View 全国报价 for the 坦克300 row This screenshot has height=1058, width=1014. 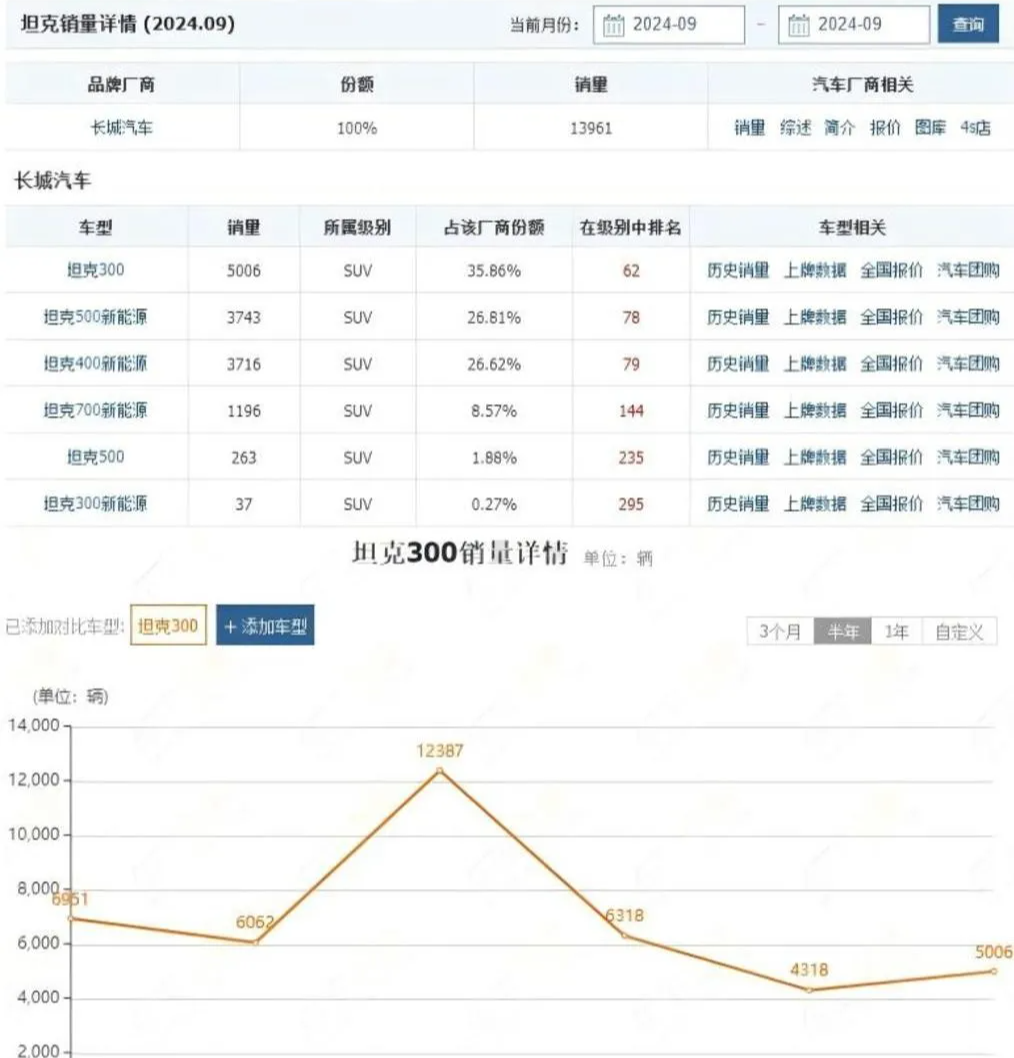pos(891,271)
